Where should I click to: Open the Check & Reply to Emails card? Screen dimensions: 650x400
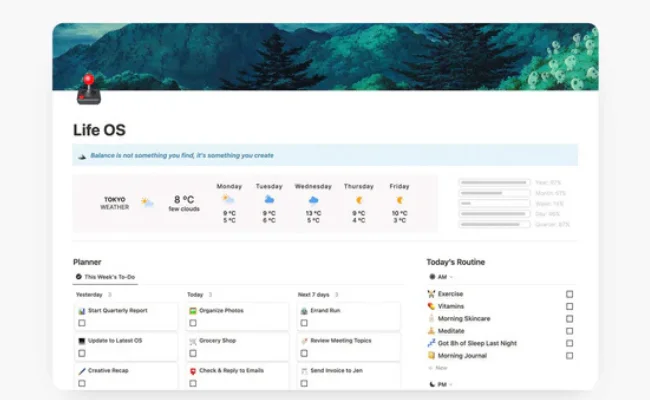pyautogui.click(x=237, y=376)
